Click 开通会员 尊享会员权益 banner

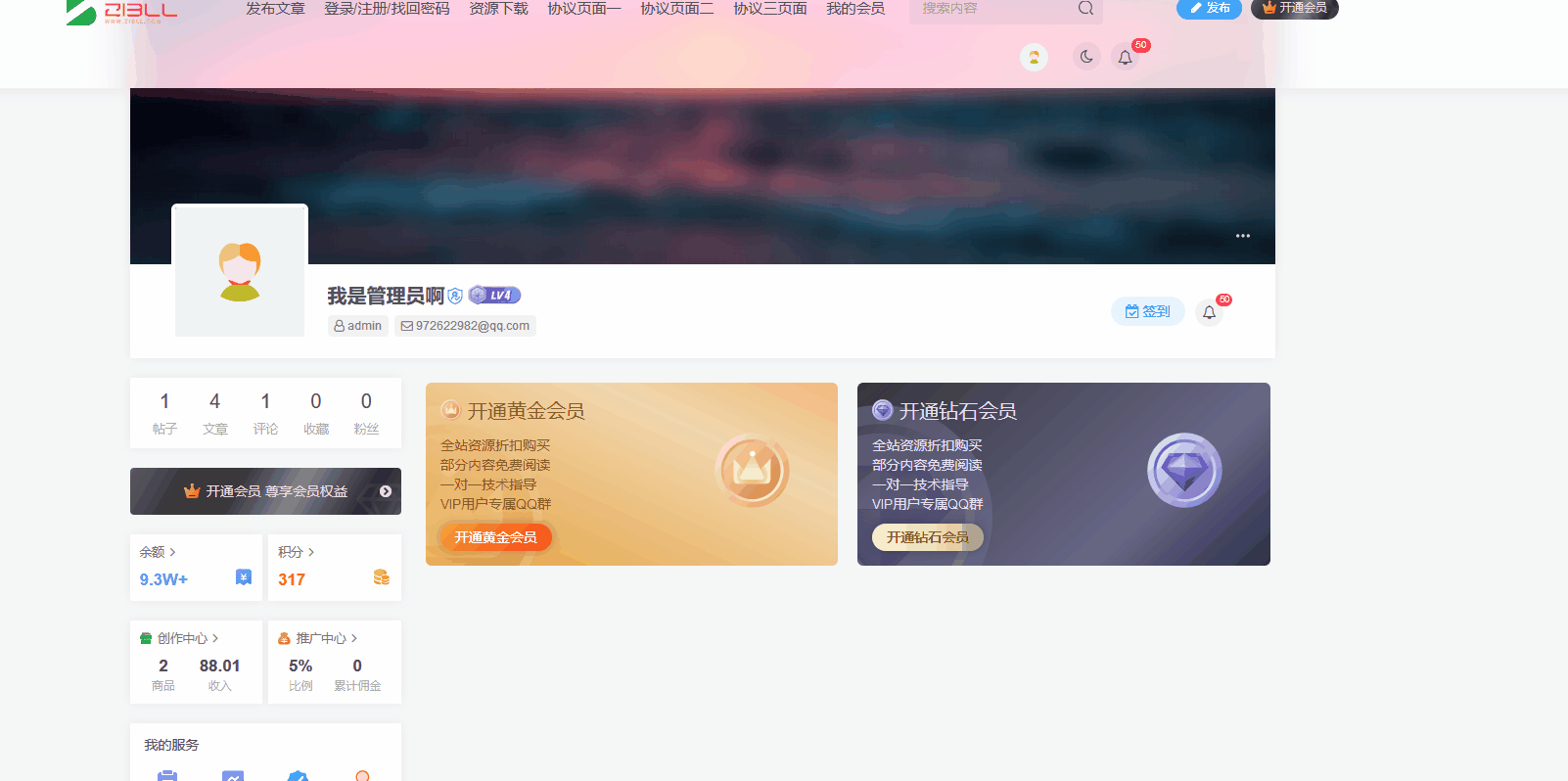(x=265, y=491)
